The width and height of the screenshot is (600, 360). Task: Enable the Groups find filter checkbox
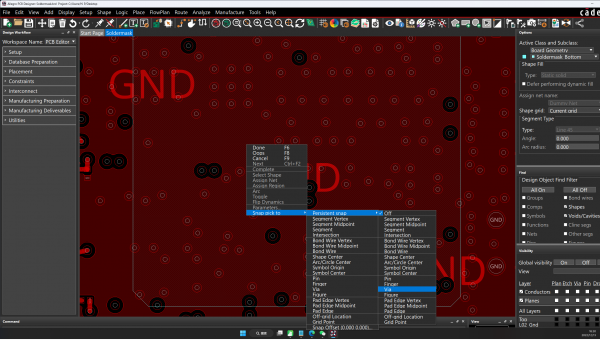point(524,198)
